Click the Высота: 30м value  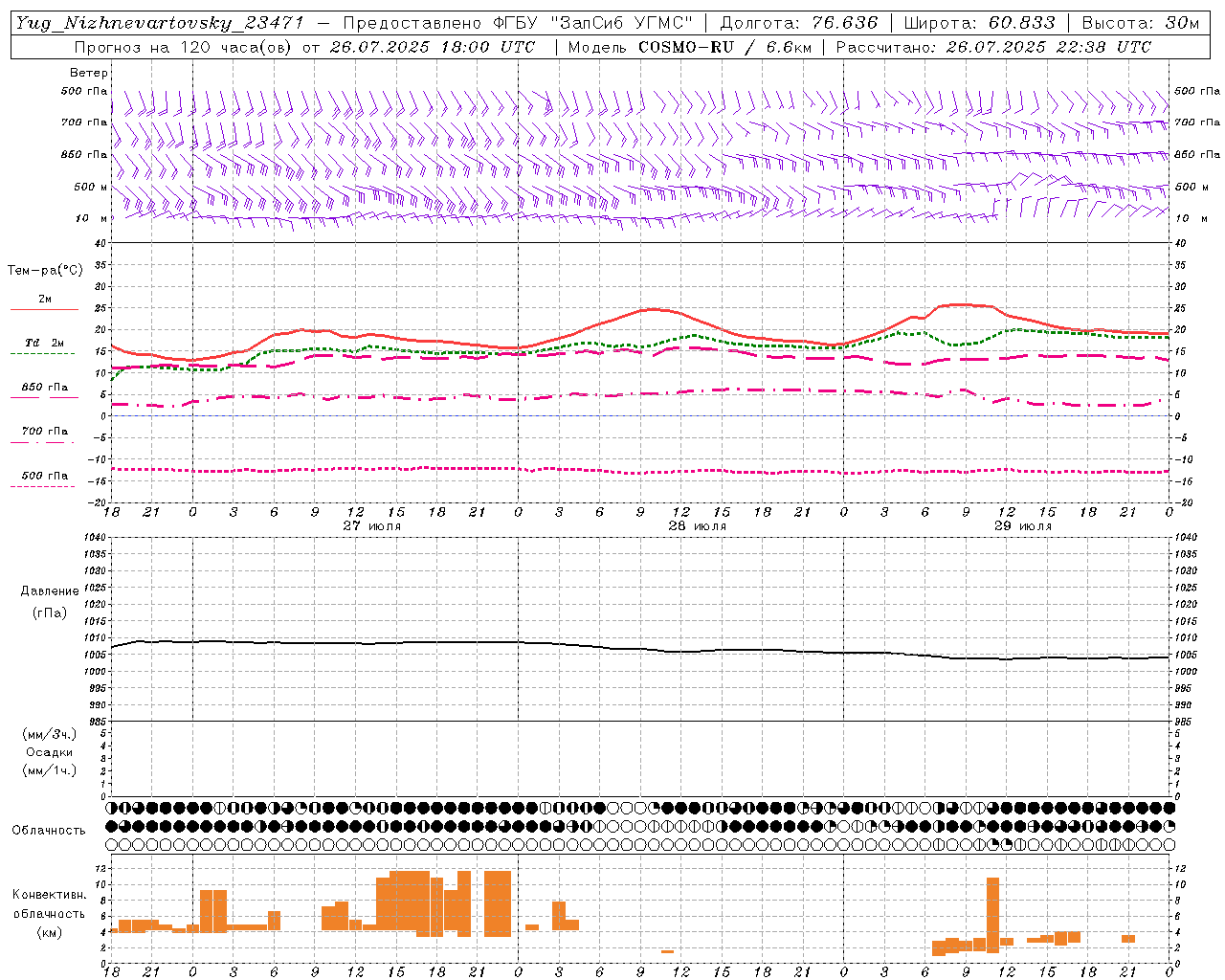click(1140, 23)
